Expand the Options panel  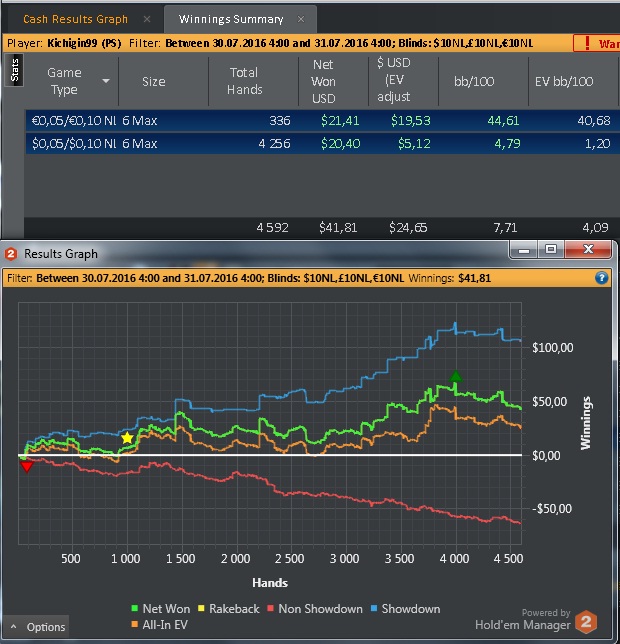point(37,627)
